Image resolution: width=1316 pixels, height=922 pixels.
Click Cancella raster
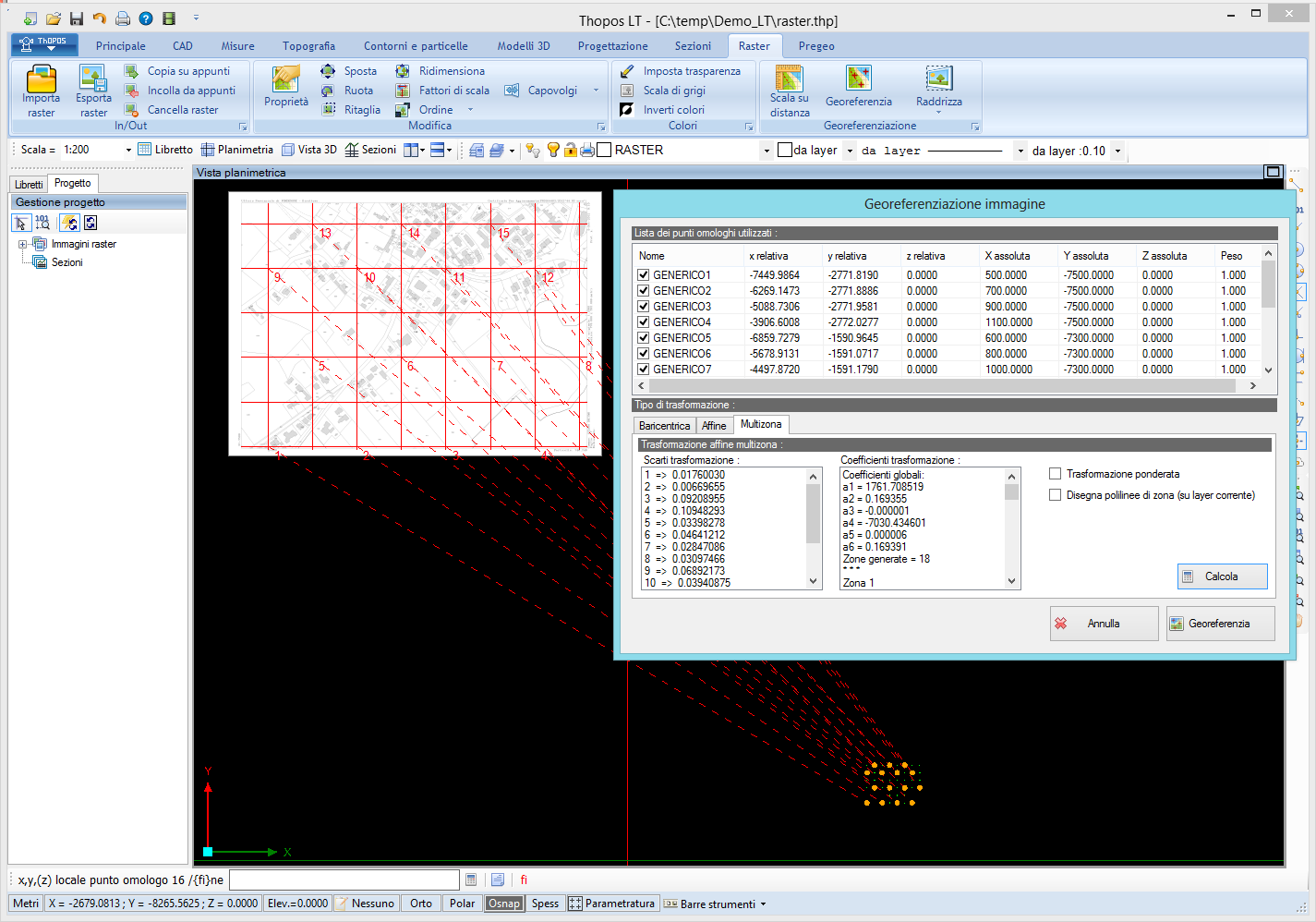coord(172,110)
